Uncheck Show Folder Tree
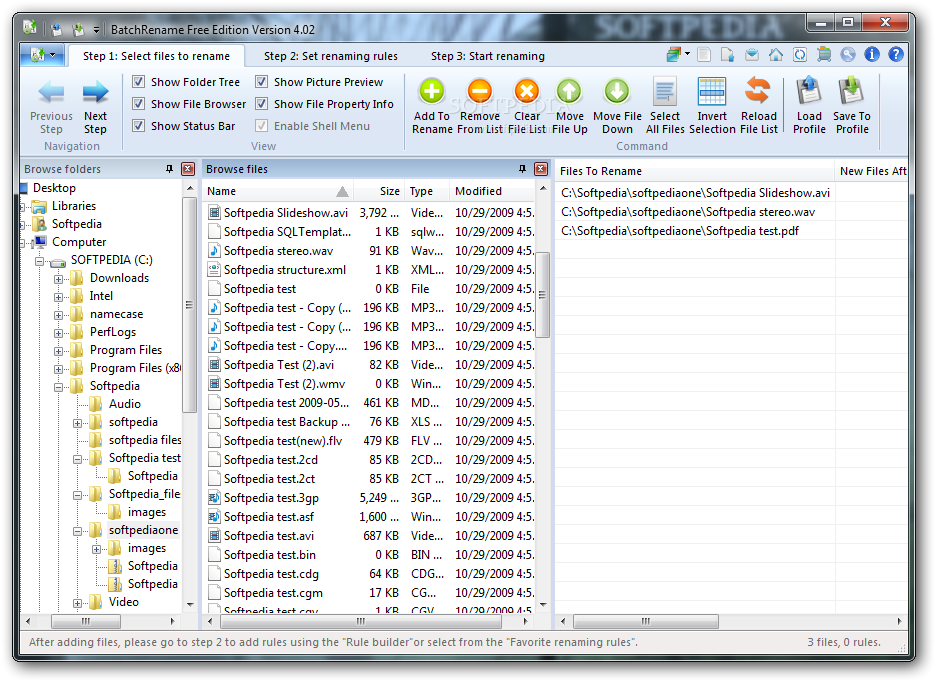 pos(138,82)
